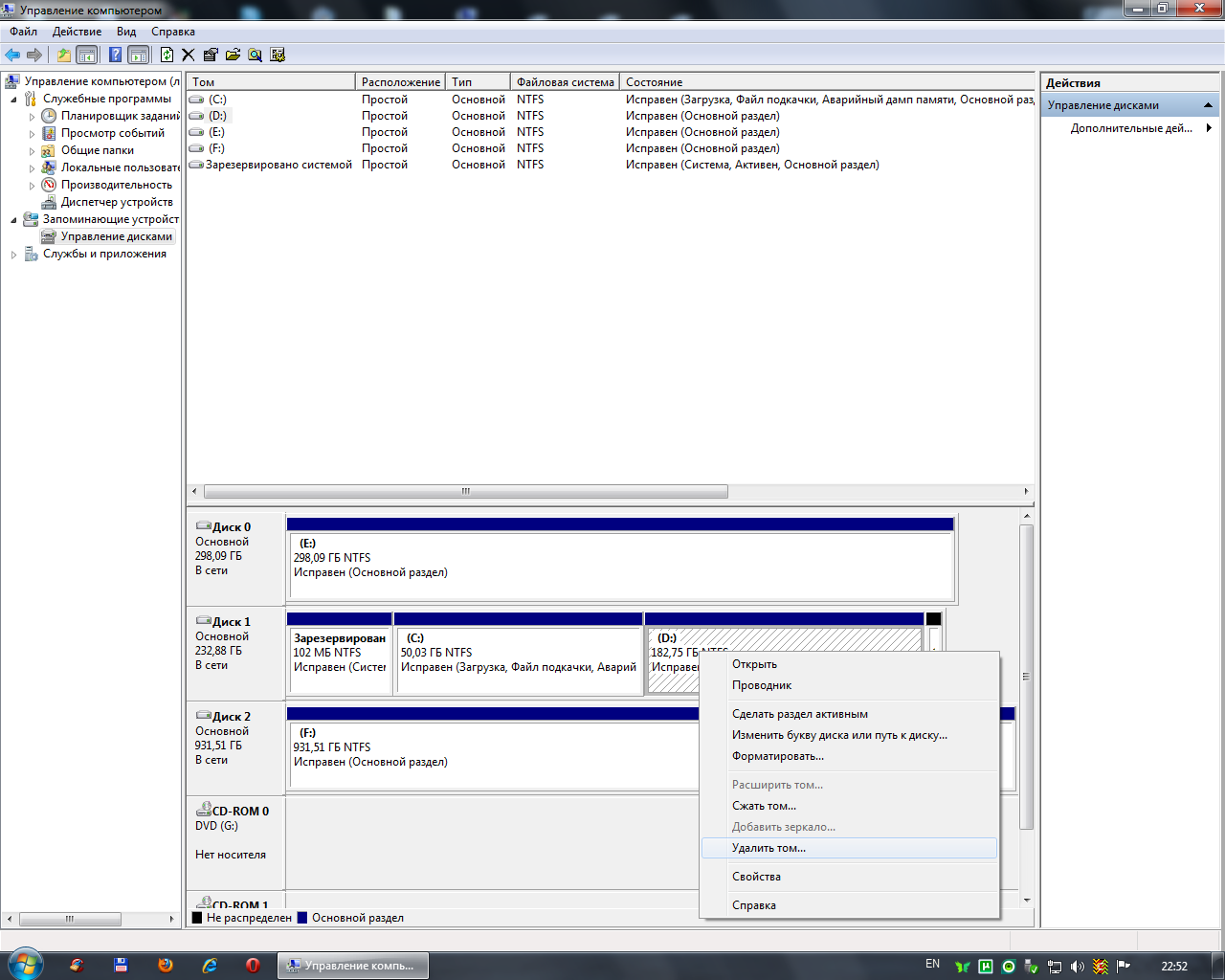
Task: Select the (F:) row in the volume list
Action: pos(611,148)
